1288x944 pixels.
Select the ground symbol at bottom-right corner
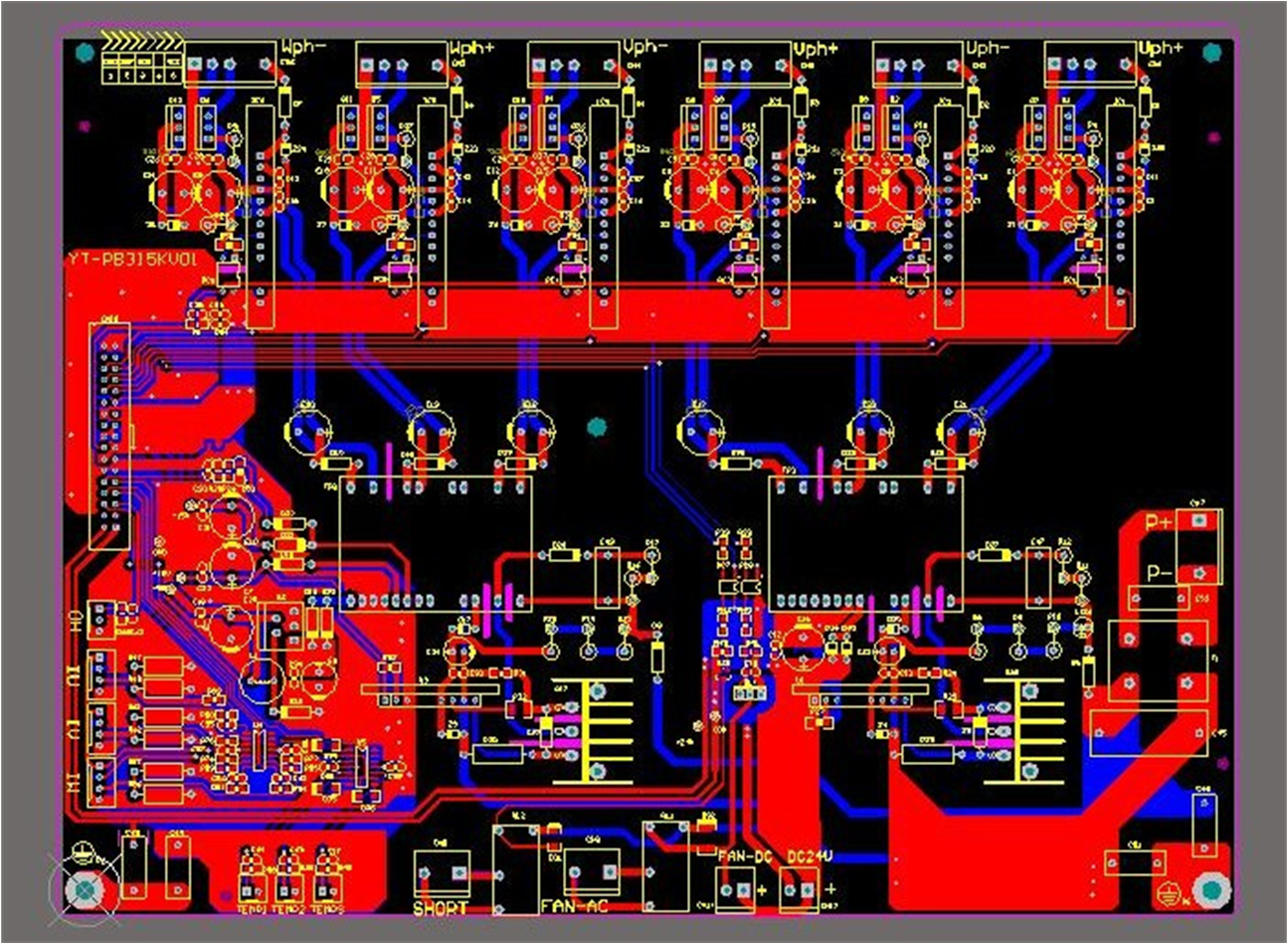(1171, 893)
